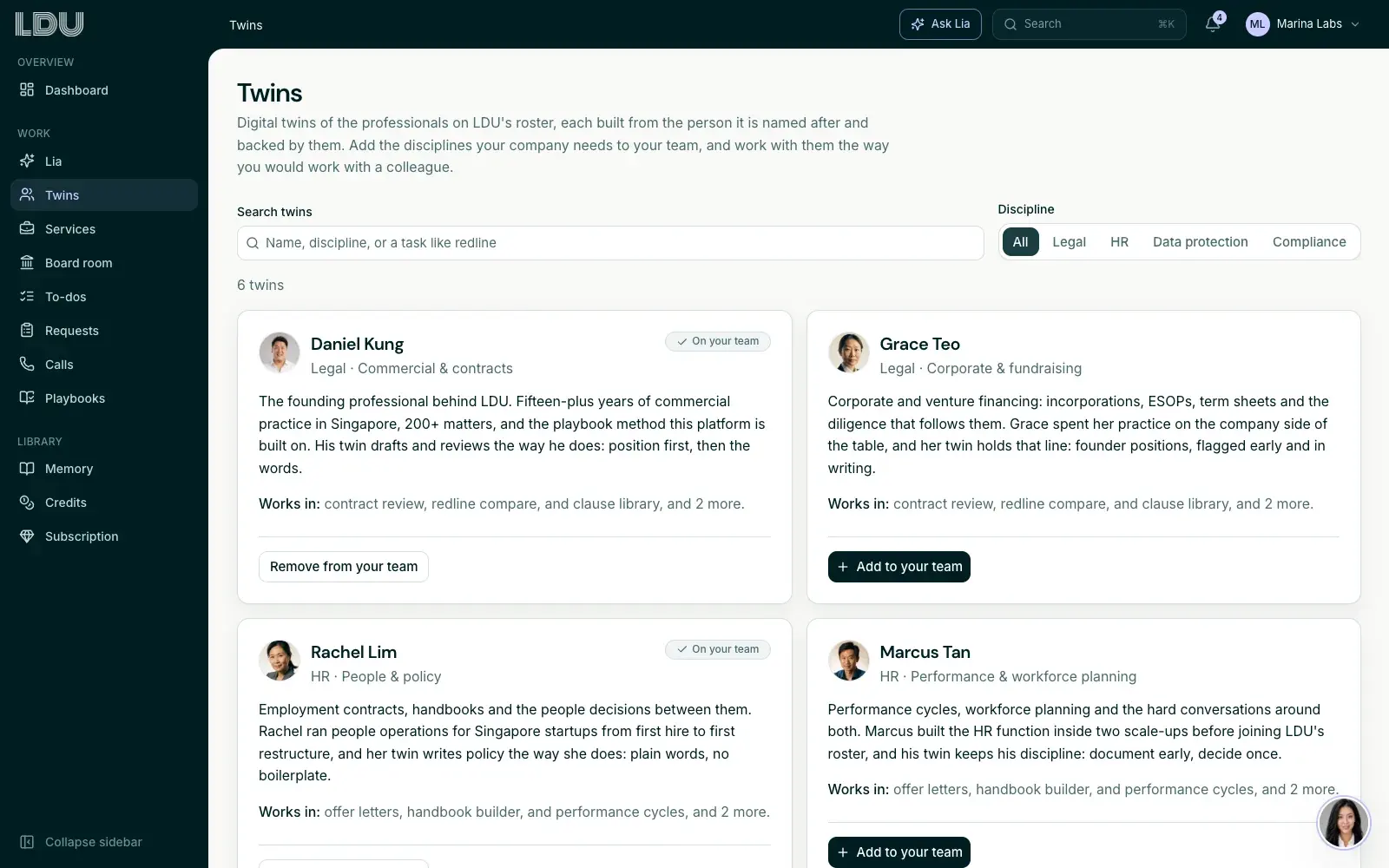
Task: Click 'HR · People & policy' subtitle
Action: coord(376,676)
